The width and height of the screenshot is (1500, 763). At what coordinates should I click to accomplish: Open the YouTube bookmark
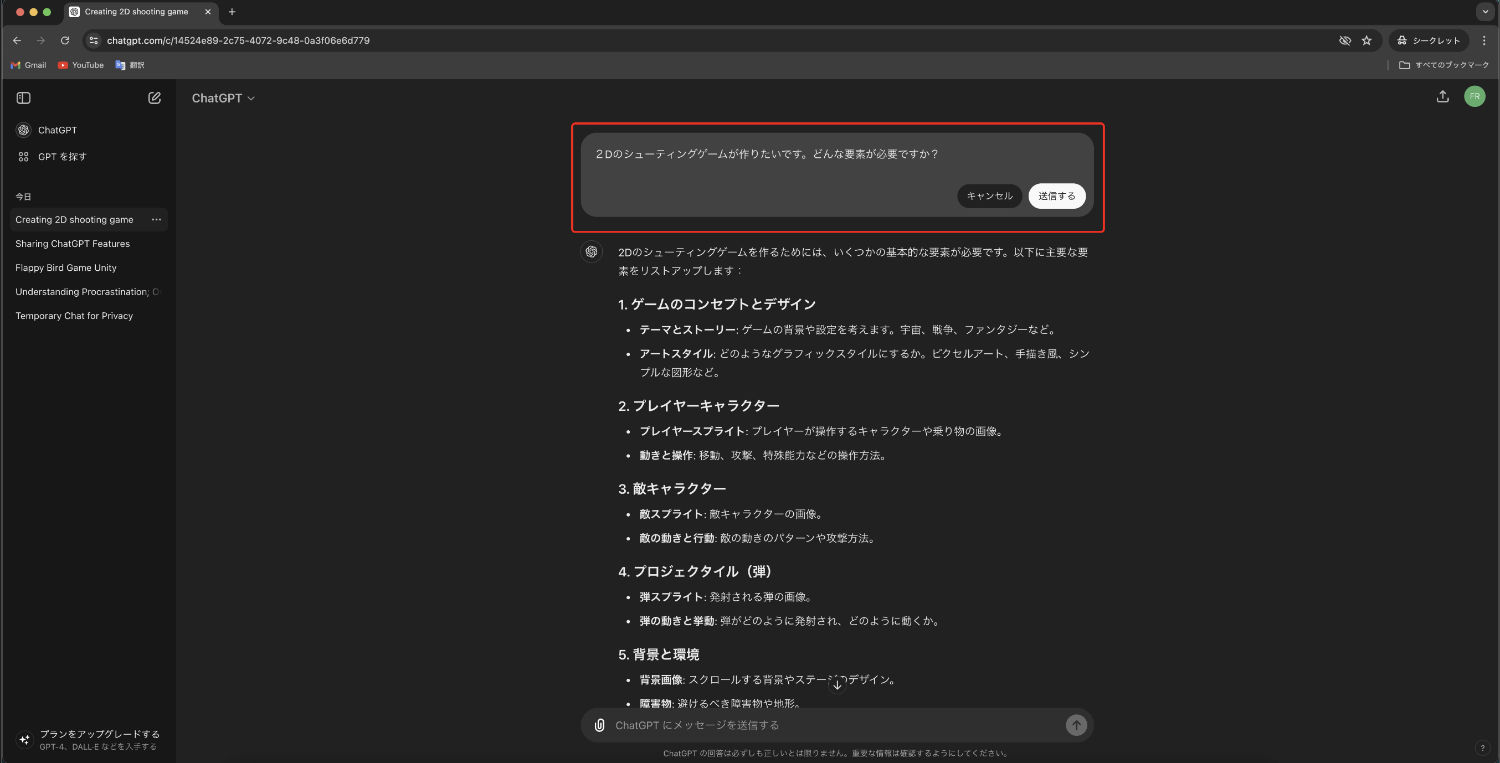click(x=81, y=65)
